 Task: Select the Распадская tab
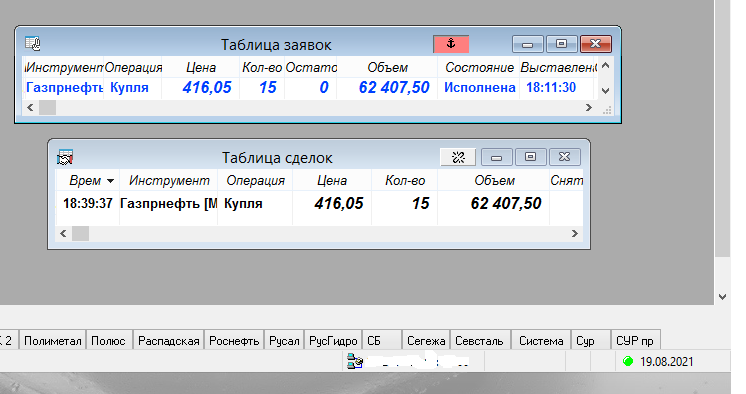[168, 341]
